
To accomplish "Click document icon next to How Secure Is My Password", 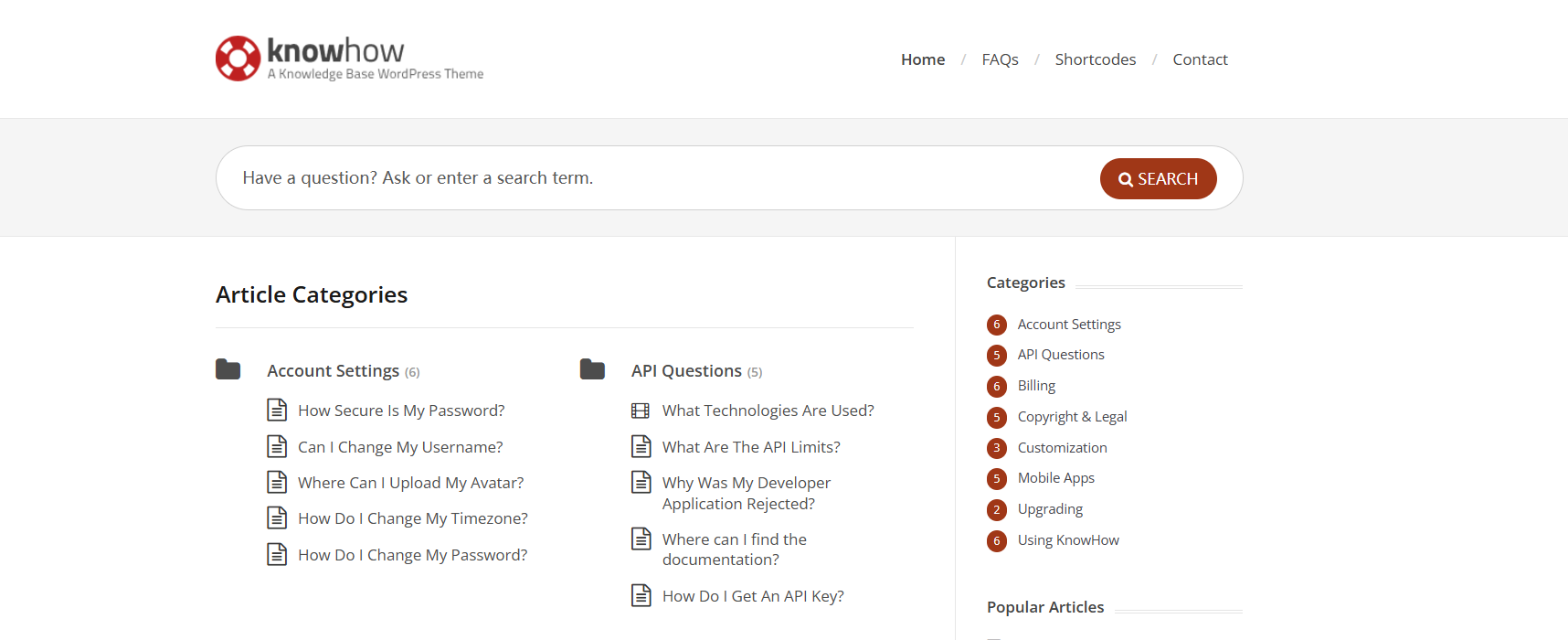I will [x=277, y=410].
